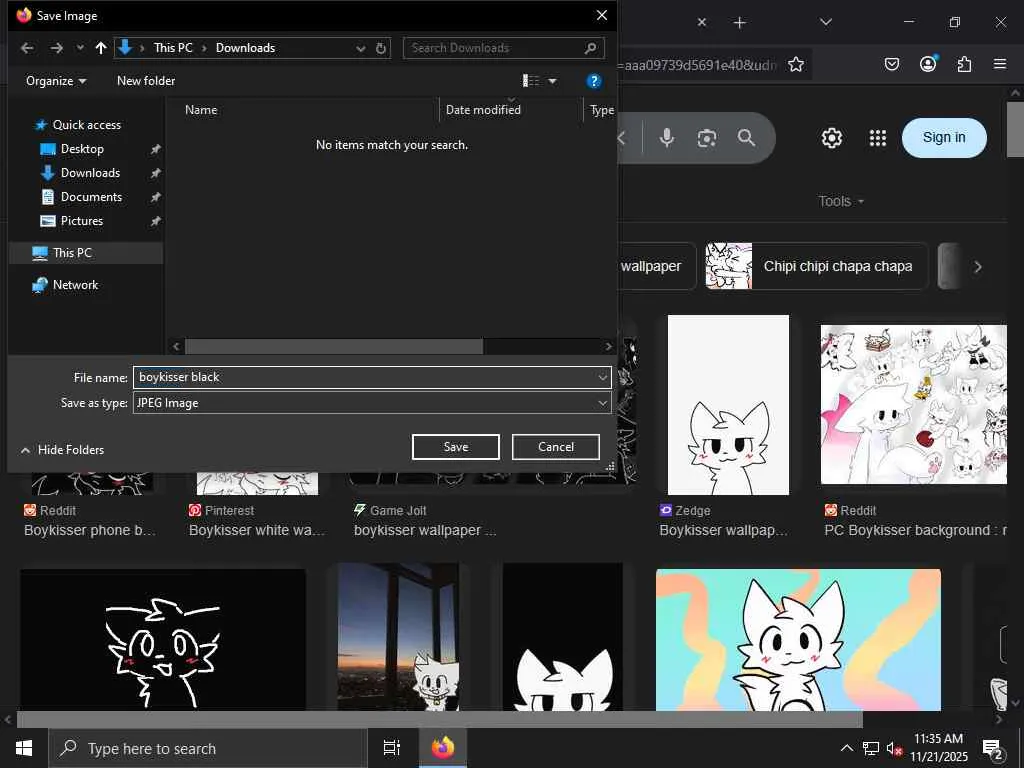Open 'Boykisser white wa...' Pinterest link
This screenshot has height=768, width=1024.
click(x=257, y=530)
